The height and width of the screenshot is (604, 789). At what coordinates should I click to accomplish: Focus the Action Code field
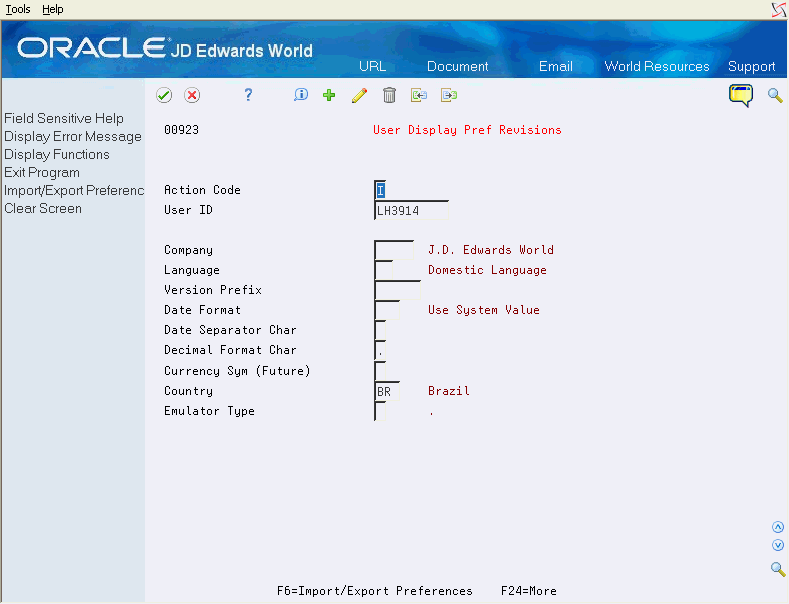pos(380,190)
